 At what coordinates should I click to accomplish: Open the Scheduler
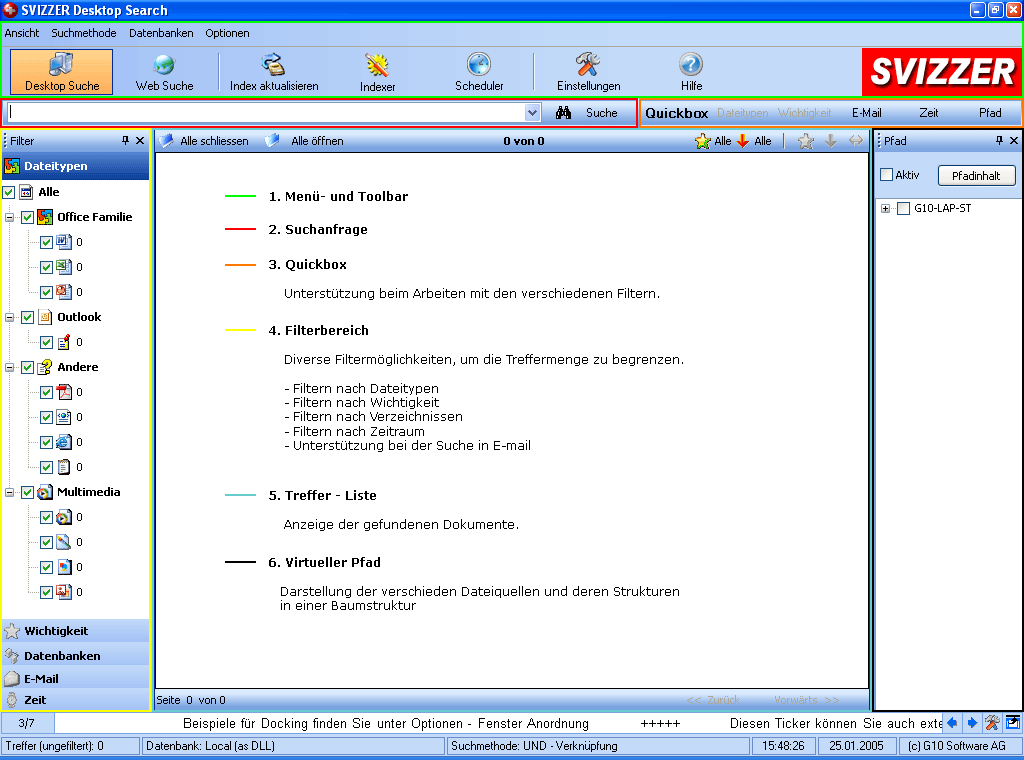pos(479,72)
